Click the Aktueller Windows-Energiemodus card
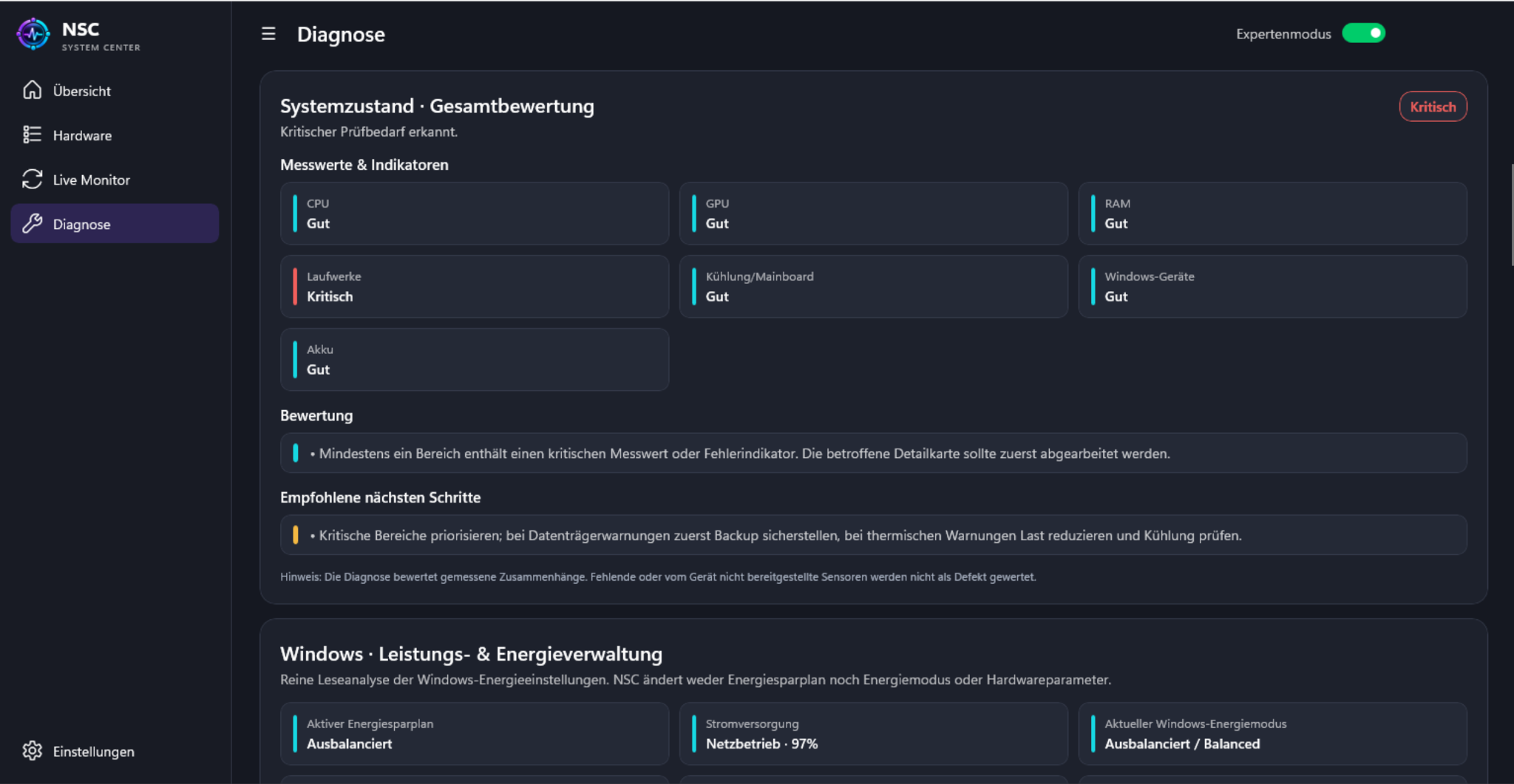The image size is (1514, 784). coord(1272,734)
